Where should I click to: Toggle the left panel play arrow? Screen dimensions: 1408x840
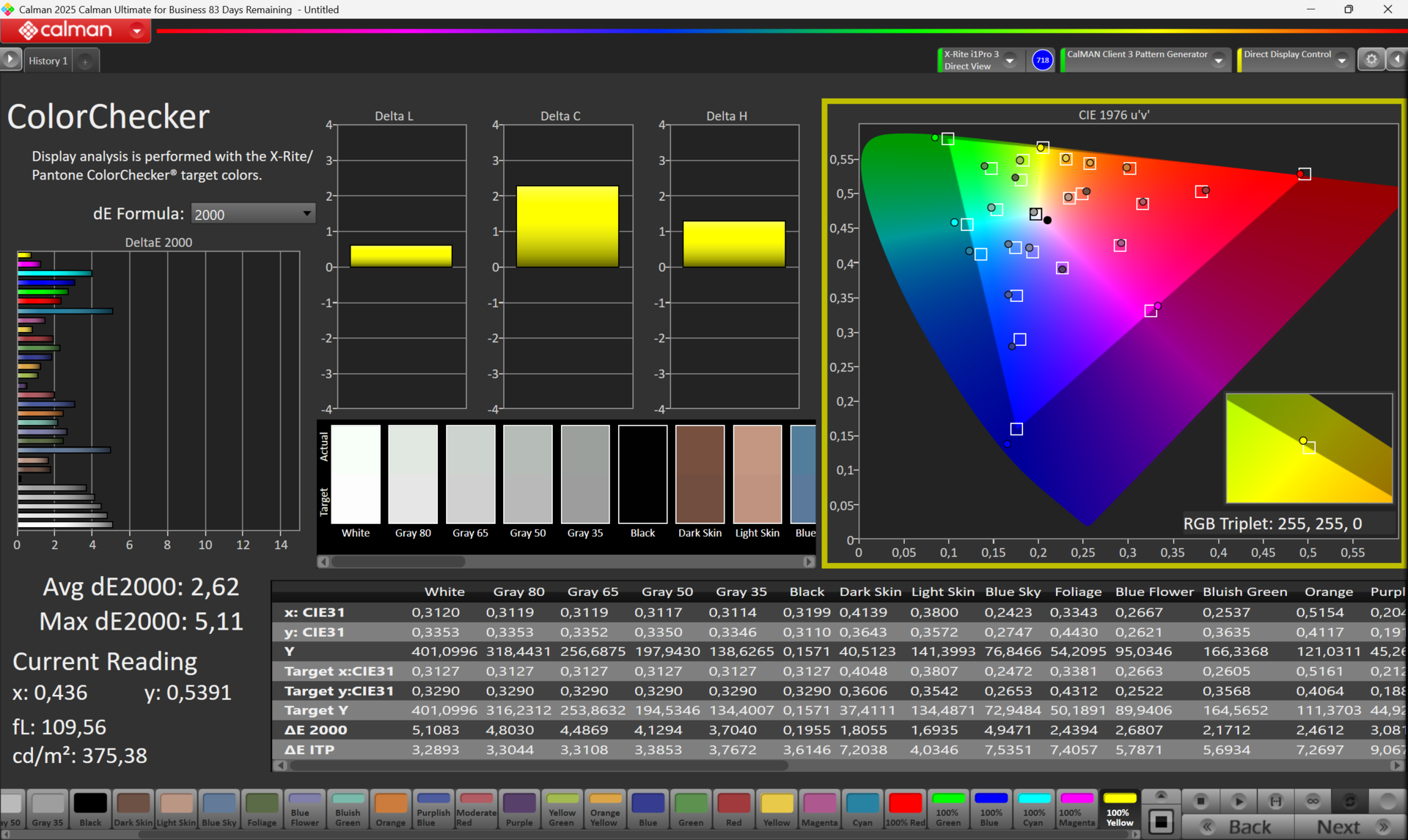tap(10, 59)
